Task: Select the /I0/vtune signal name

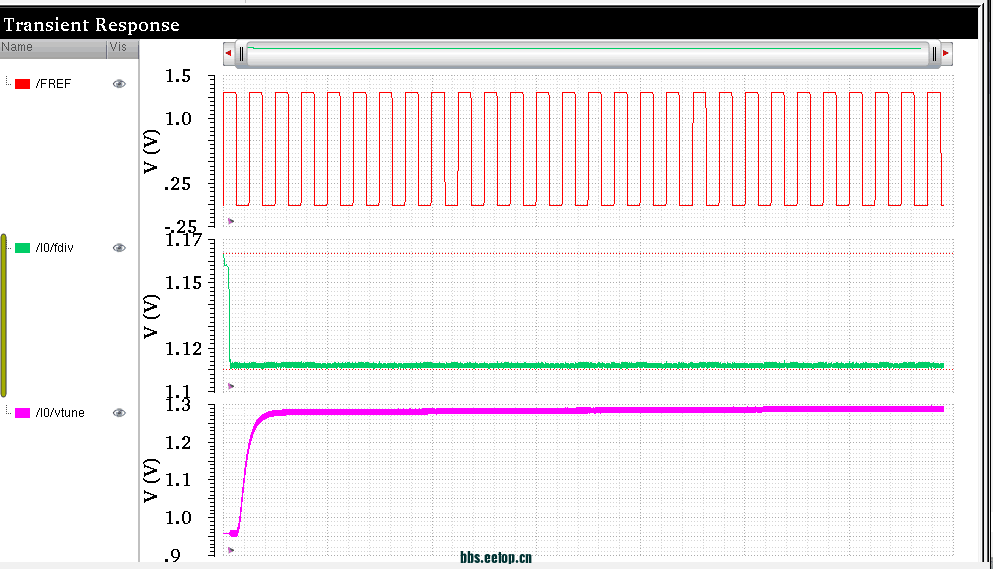Action: [x=60, y=412]
